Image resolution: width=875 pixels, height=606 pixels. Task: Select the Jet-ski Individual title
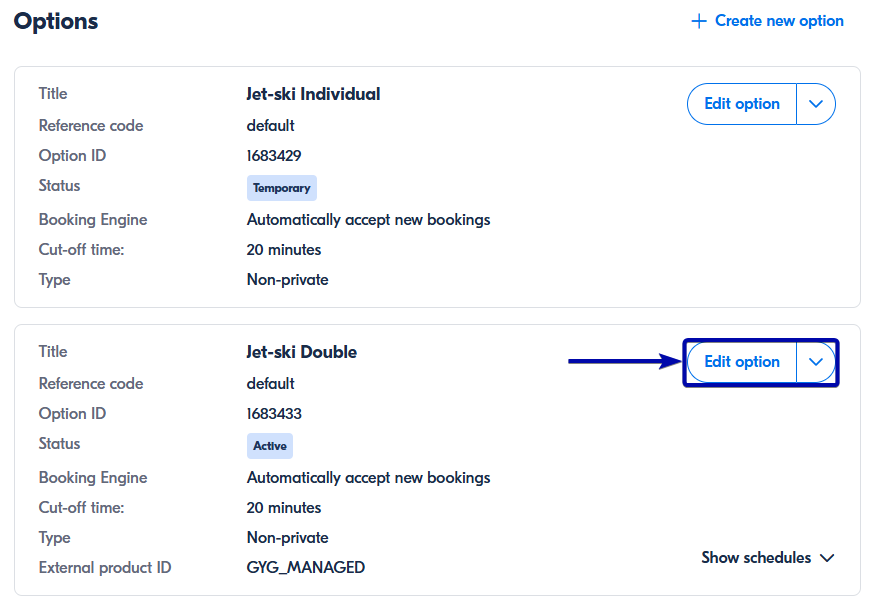pyautogui.click(x=313, y=94)
